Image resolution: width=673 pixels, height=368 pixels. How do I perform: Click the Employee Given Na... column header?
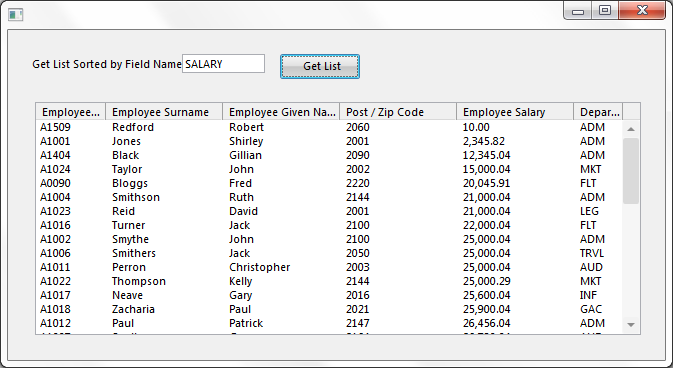281,112
